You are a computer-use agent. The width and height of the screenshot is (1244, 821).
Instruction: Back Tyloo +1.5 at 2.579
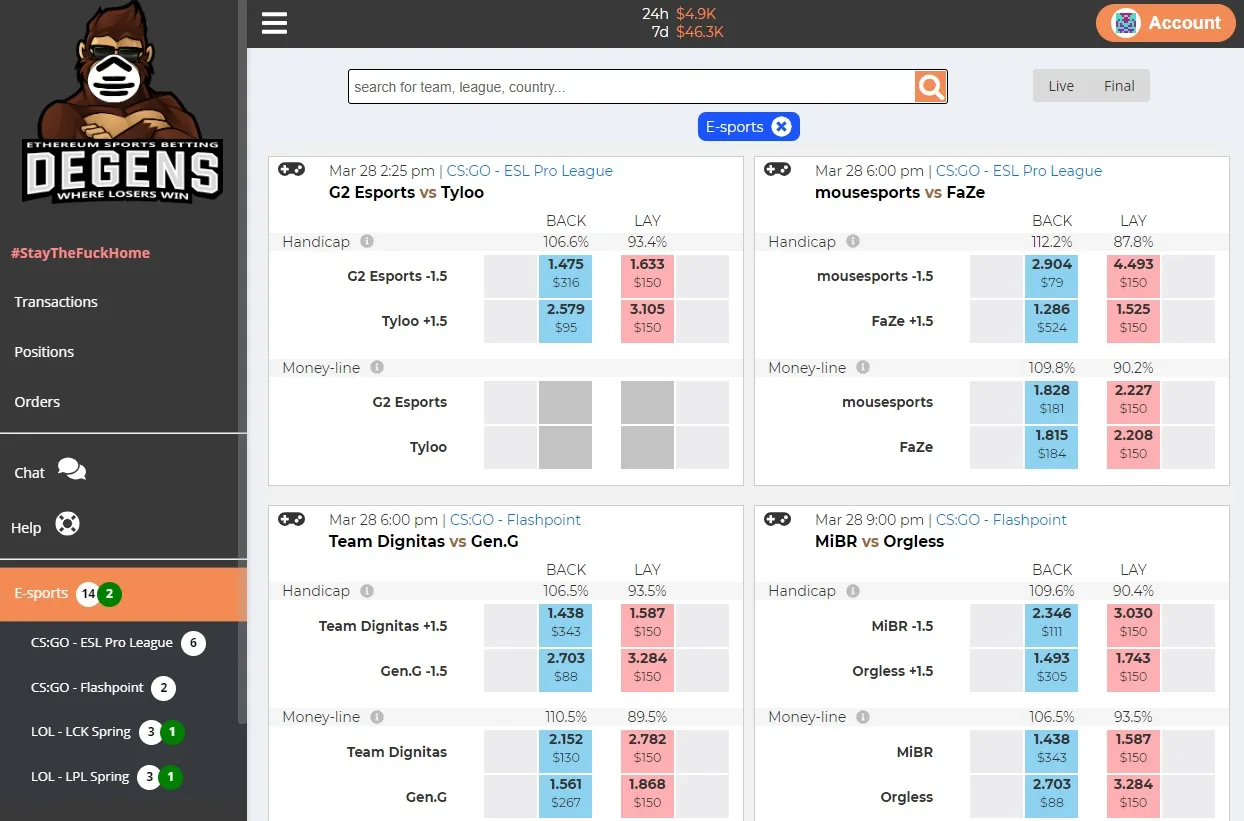(565, 321)
